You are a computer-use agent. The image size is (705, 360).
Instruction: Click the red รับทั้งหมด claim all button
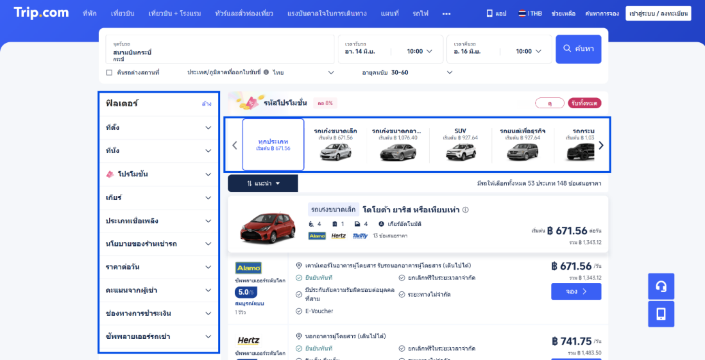[x=585, y=103]
